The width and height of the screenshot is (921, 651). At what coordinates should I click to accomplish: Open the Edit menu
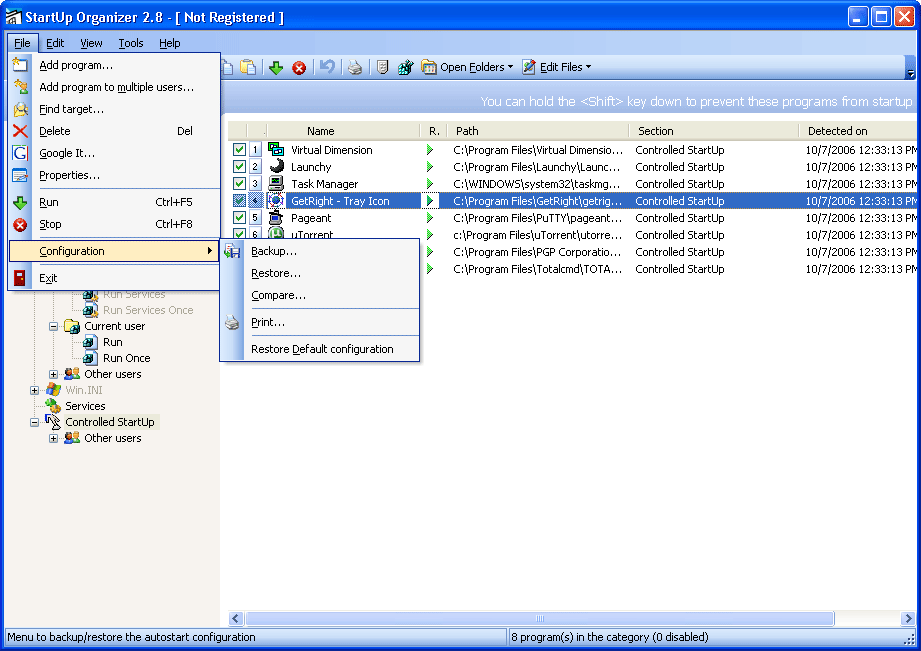pyautogui.click(x=55, y=43)
